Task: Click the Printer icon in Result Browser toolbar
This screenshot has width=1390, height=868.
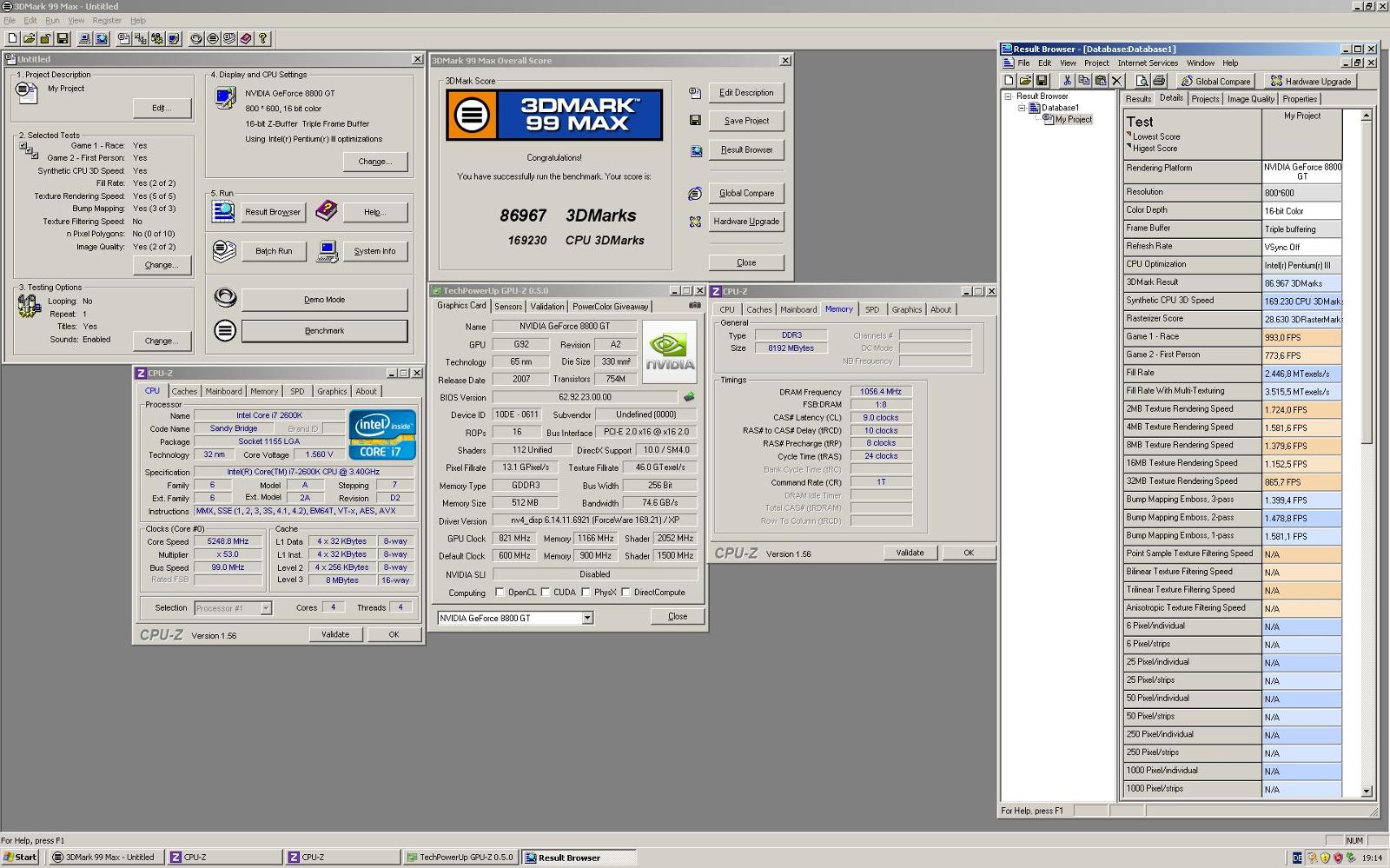Action: click(1158, 81)
